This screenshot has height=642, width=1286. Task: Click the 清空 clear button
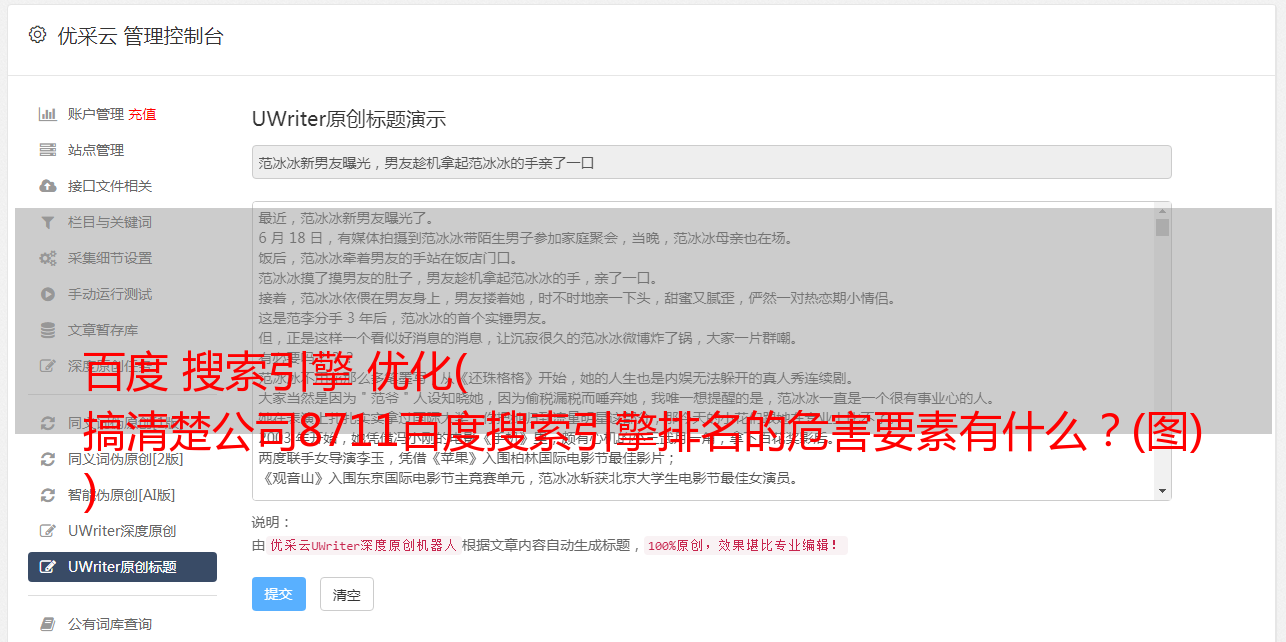[346, 595]
